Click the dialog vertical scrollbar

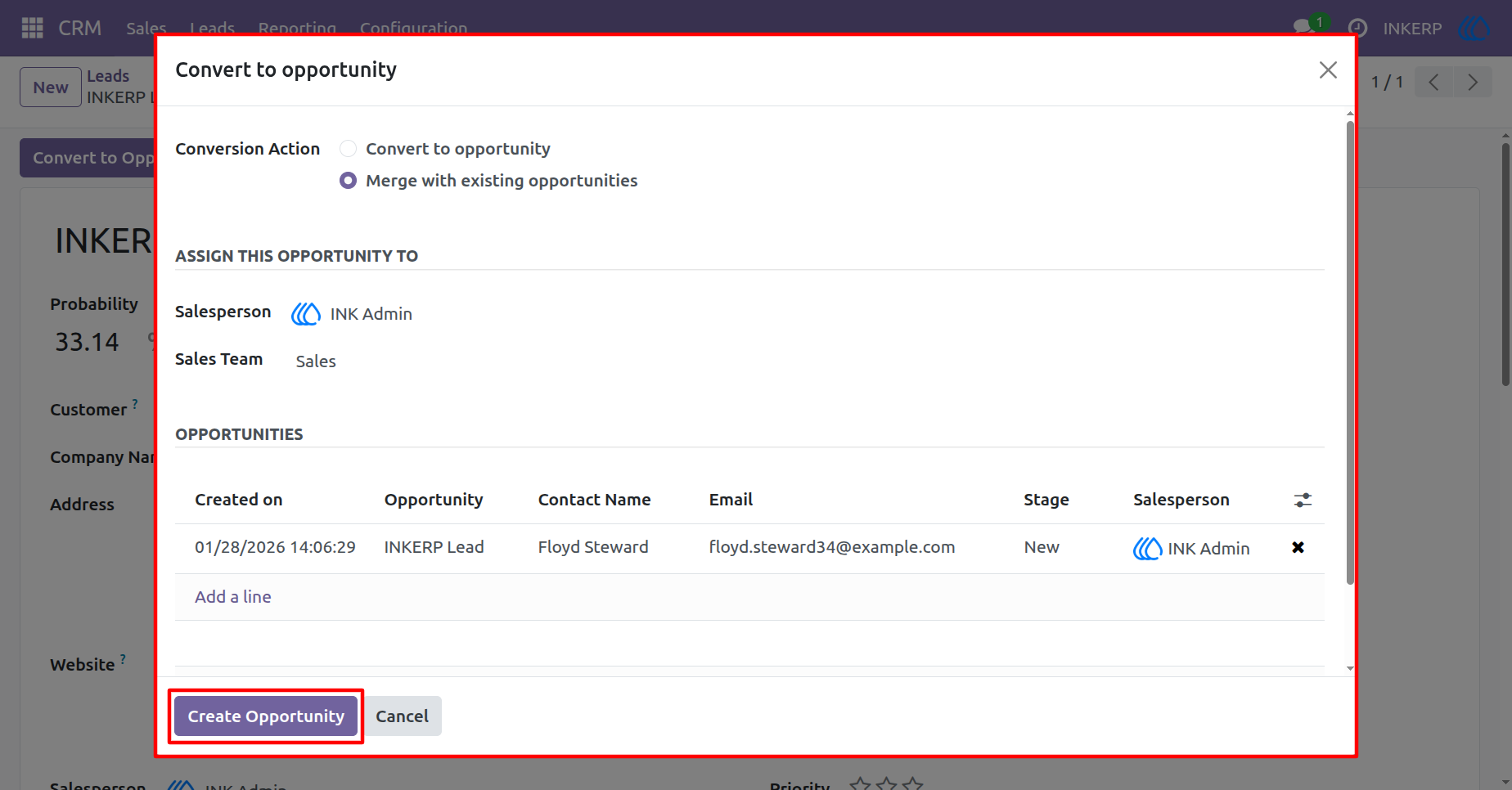[1350, 352]
